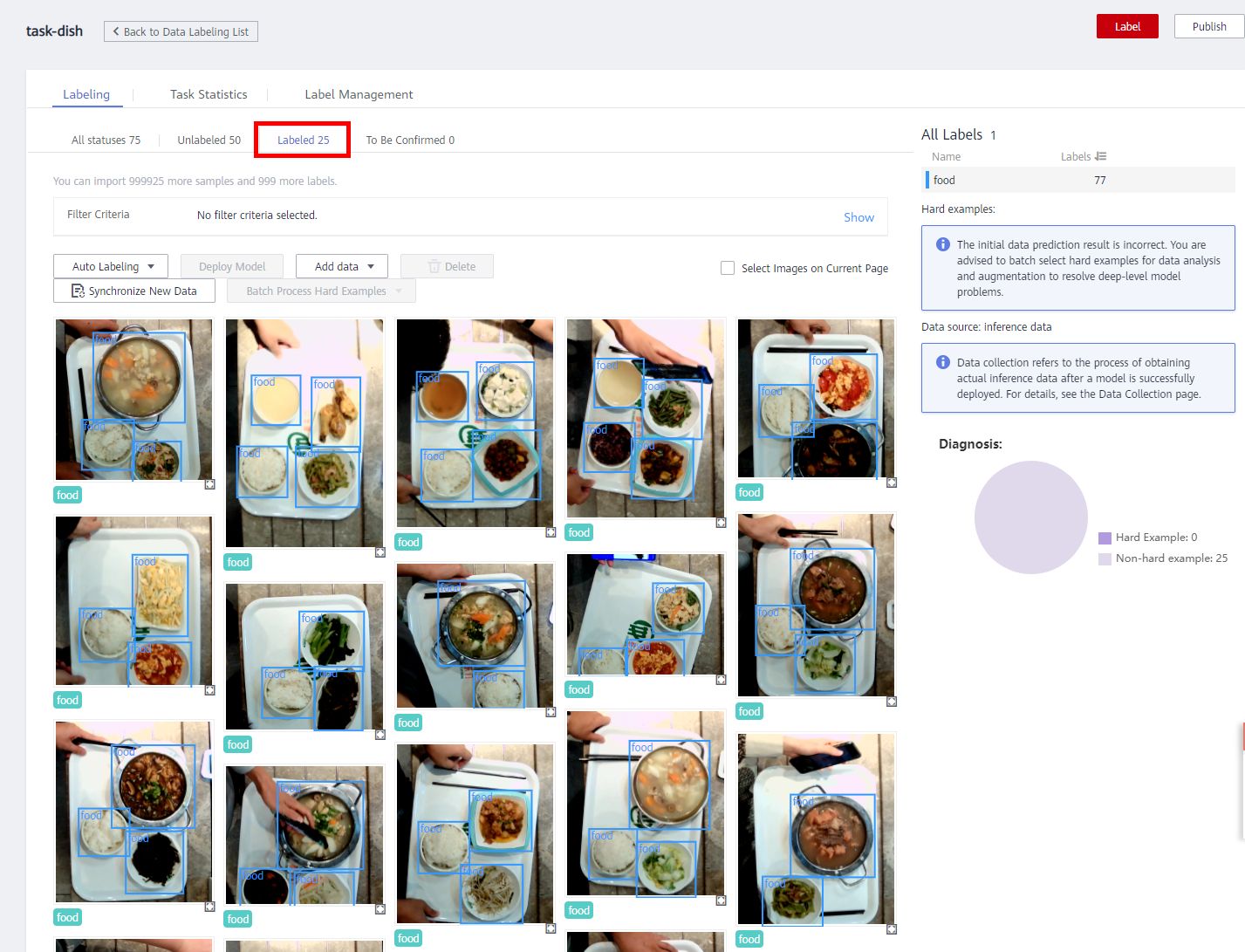This screenshot has width=1245, height=952.
Task: Click info icon in the data collection notice
Action: point(943,363)
